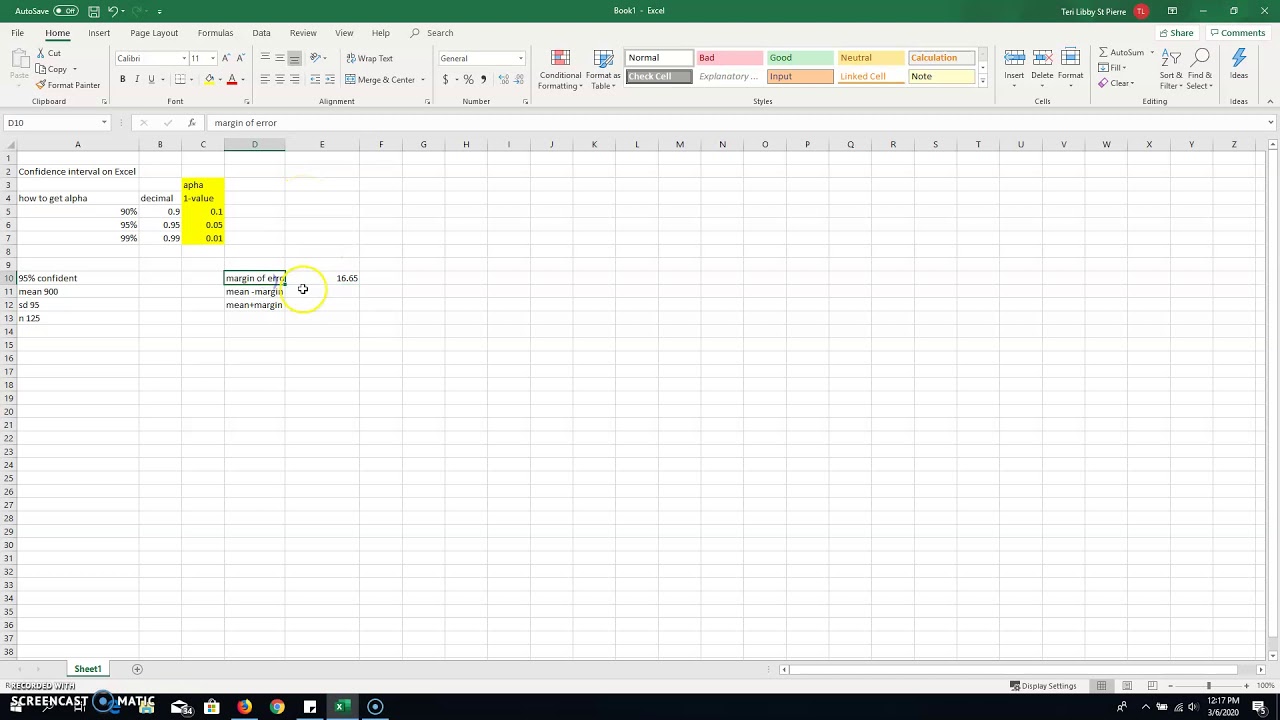Image resolution: width=1280 pixels, height=720 pixels.
Task: Open Sort & Filter menu
Action: [1171, 69]
